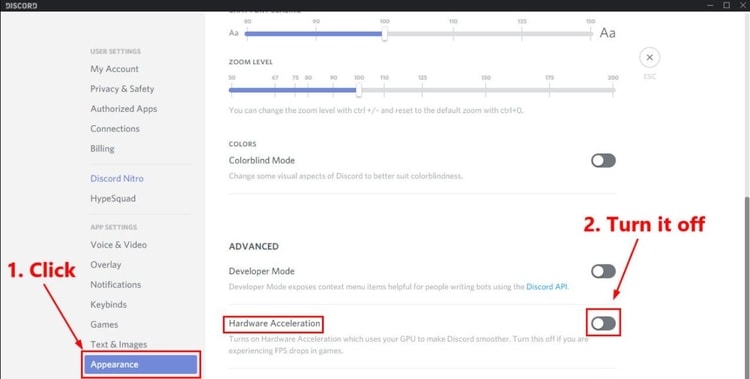750x379 pixels.
Task: Click the zoom level slider handle
Action: 359,90
